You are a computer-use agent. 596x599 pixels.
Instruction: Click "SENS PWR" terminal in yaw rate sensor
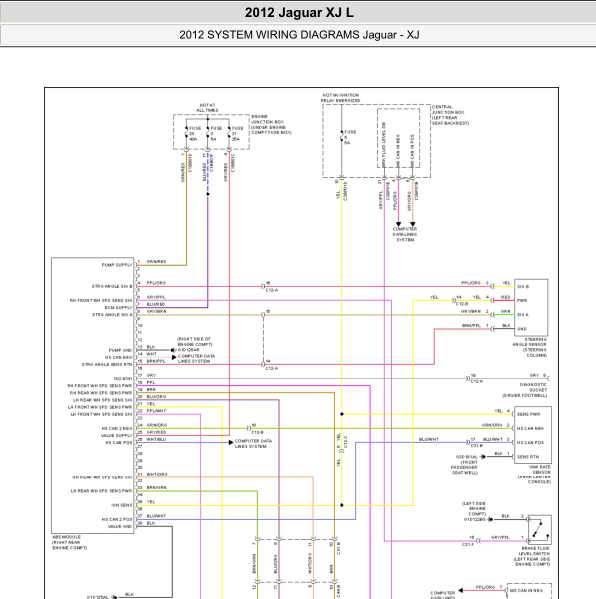[529, 414]
